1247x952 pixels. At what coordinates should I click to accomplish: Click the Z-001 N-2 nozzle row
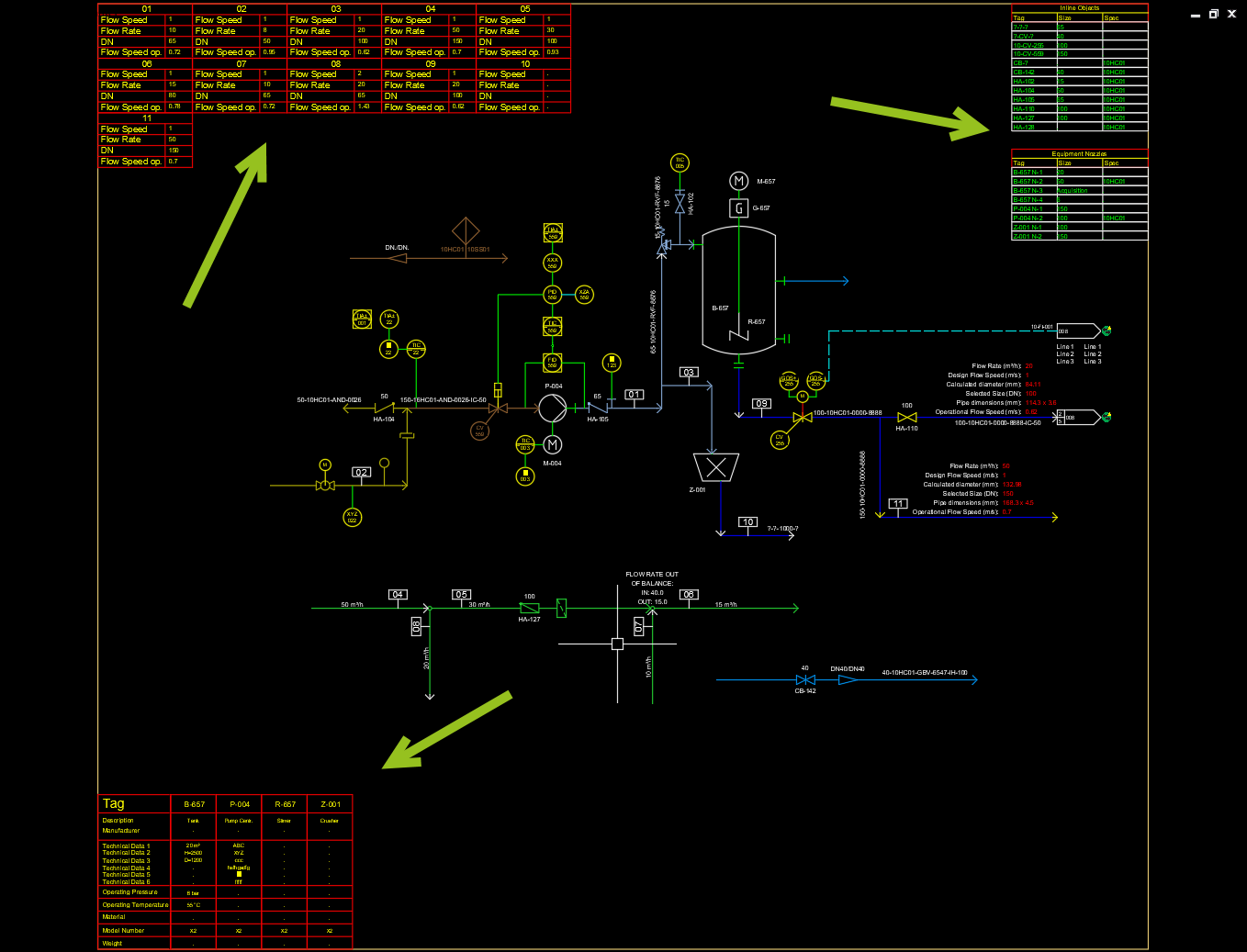[x=1080, y=237]
